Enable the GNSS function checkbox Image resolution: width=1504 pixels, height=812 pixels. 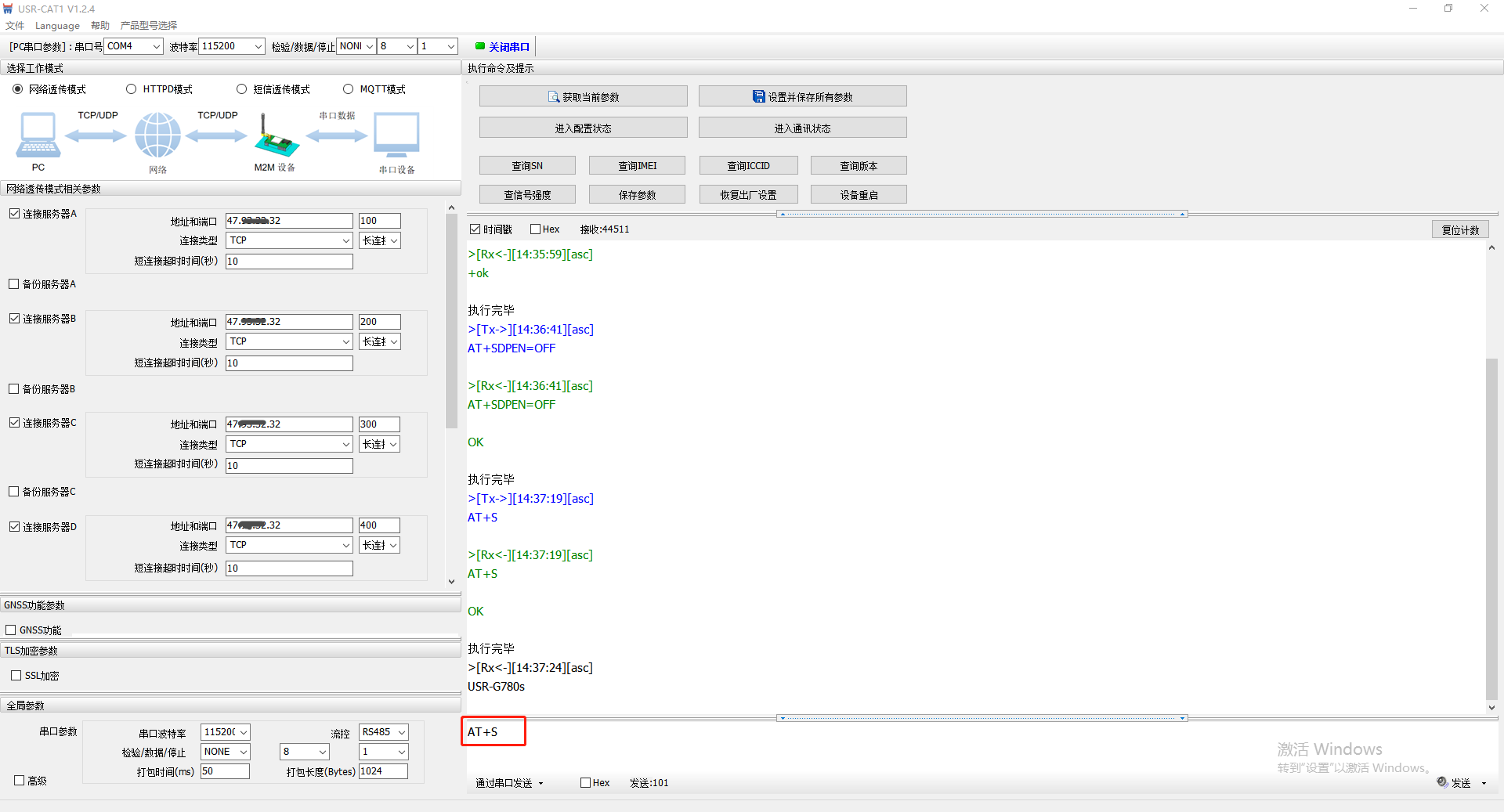11,630
